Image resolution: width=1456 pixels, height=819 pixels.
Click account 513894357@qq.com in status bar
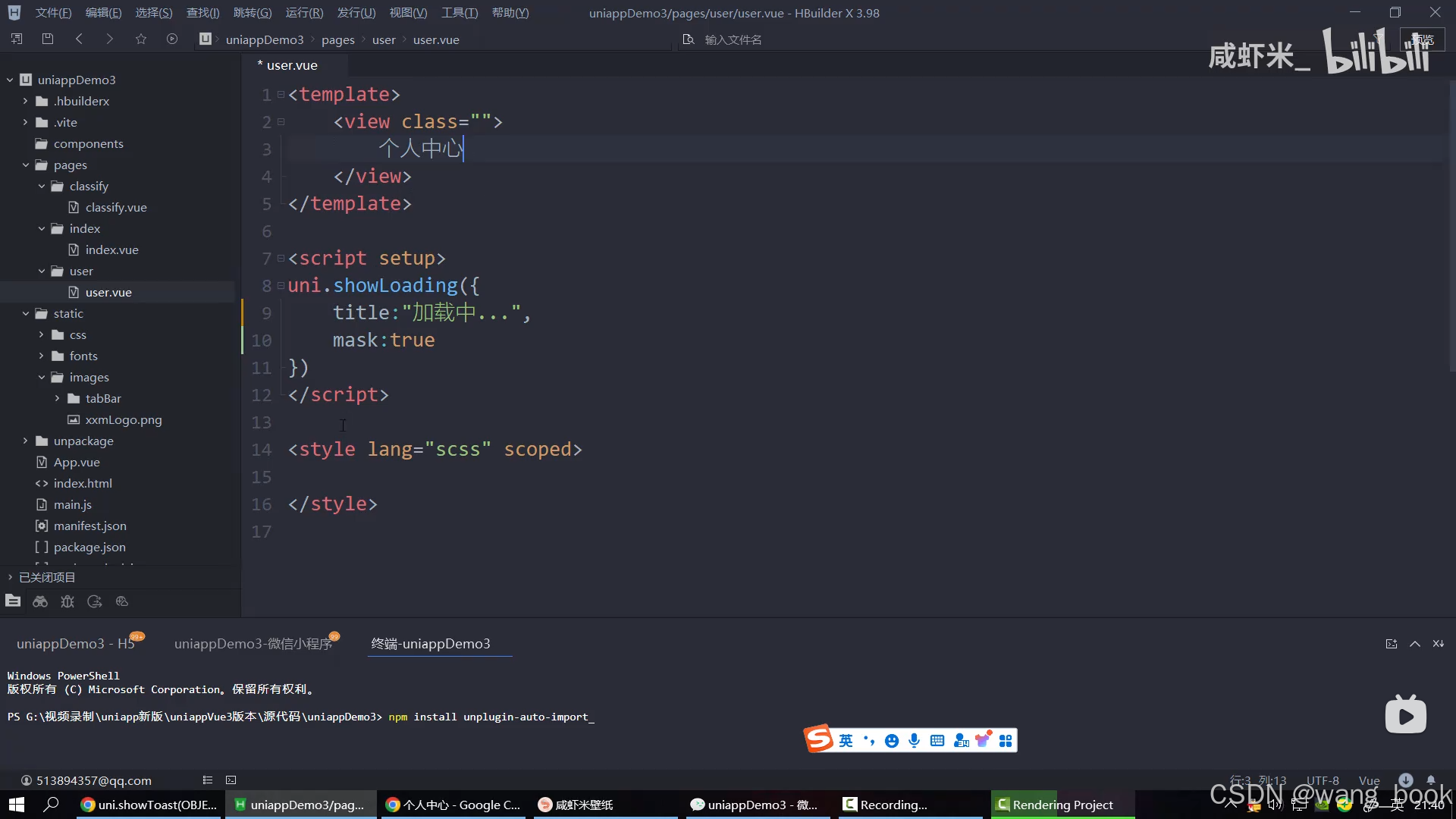(x=86, y=780)
